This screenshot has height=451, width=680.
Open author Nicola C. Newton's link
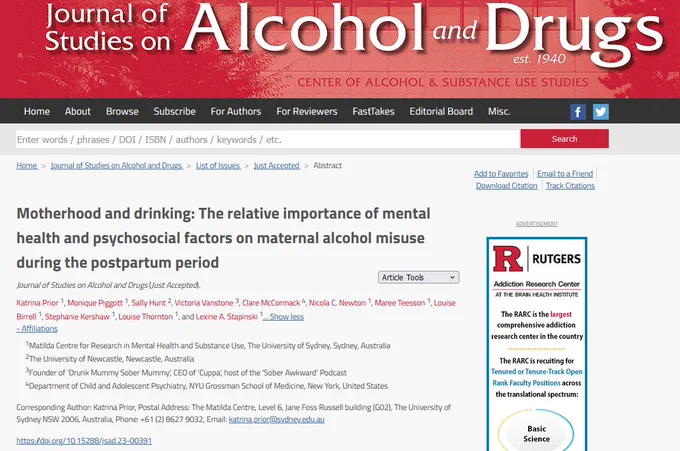pos(337,303)
